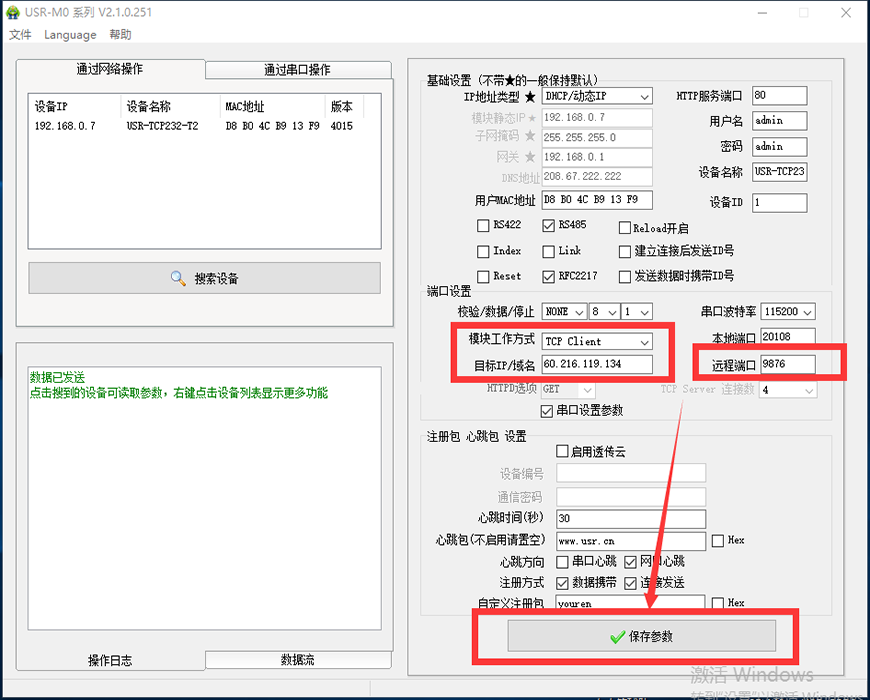
Task: Switch to the 数据流 tab
Action: pos(297,660)
